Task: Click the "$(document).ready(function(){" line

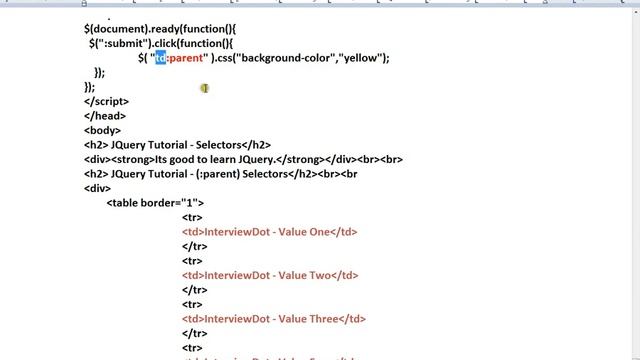Action: 160,29
